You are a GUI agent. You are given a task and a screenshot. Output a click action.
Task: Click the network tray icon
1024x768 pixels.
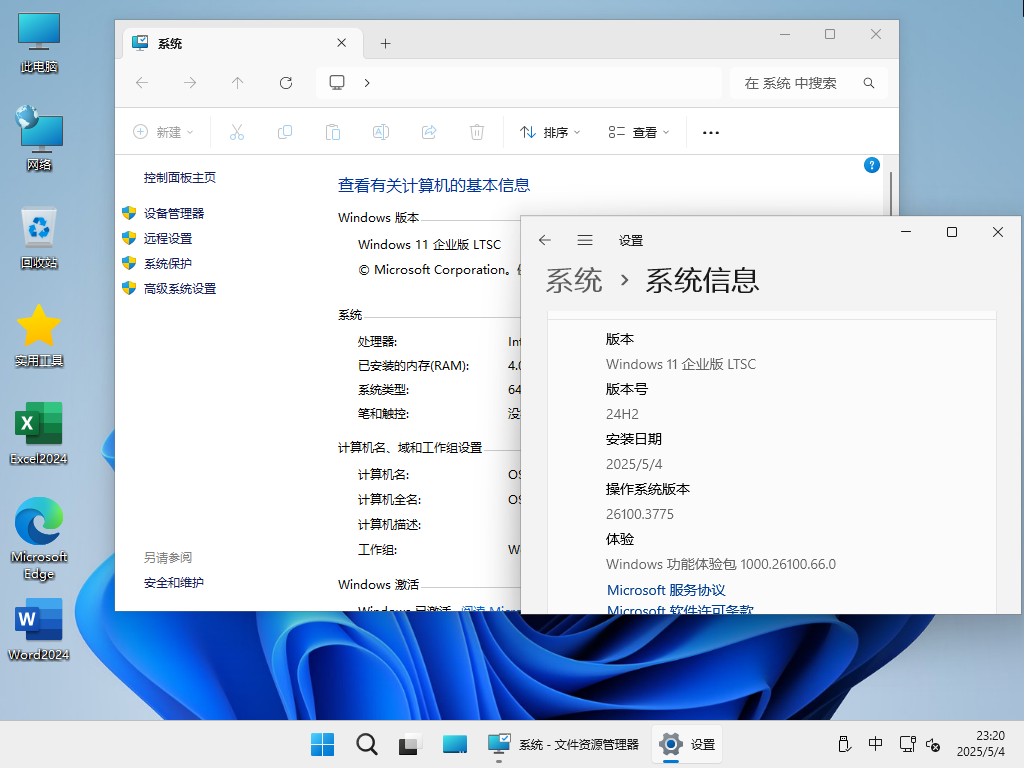(906, 744)
